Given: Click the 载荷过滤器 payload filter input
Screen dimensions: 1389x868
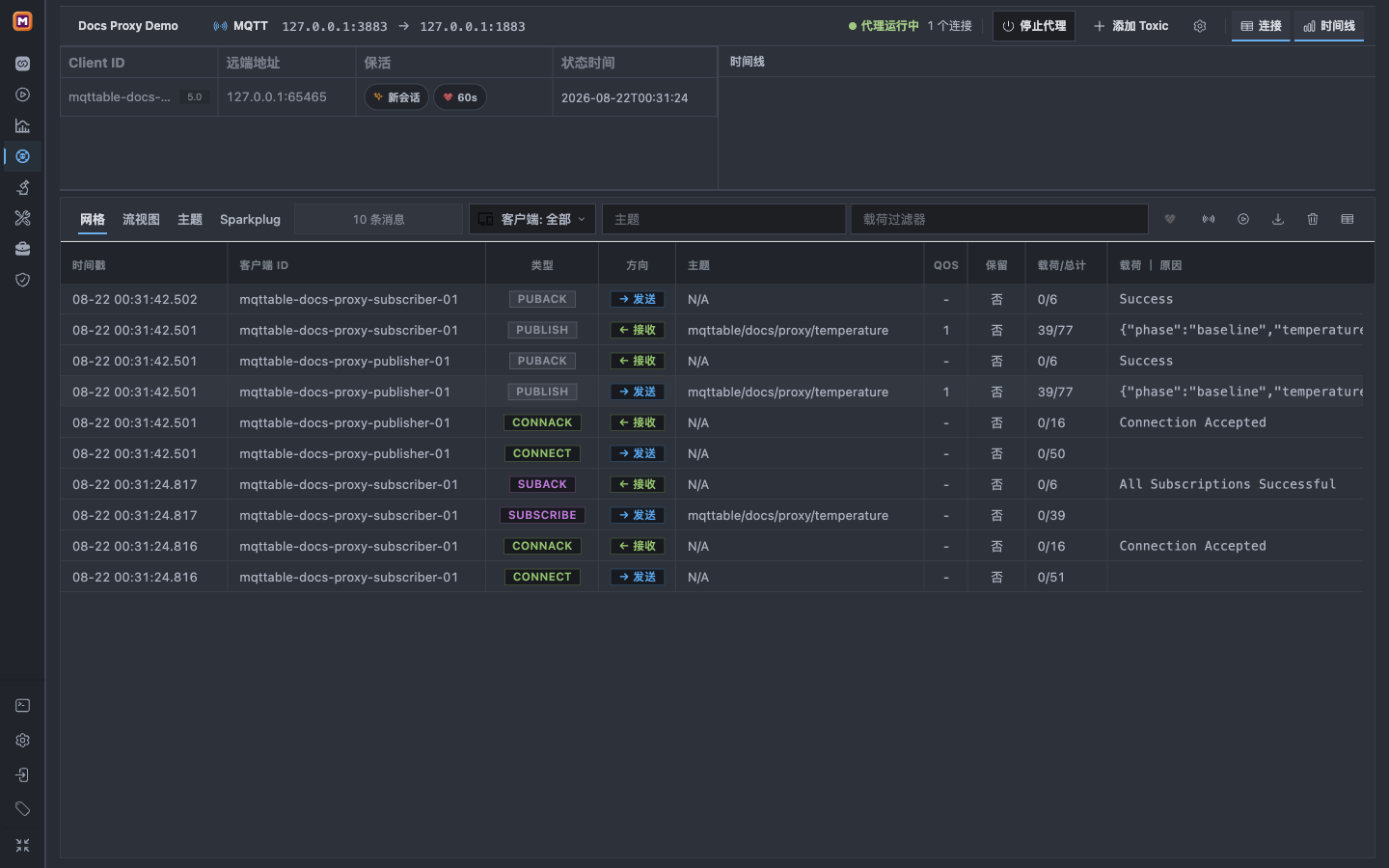Looking at the screenshot, I should (999, 219).
